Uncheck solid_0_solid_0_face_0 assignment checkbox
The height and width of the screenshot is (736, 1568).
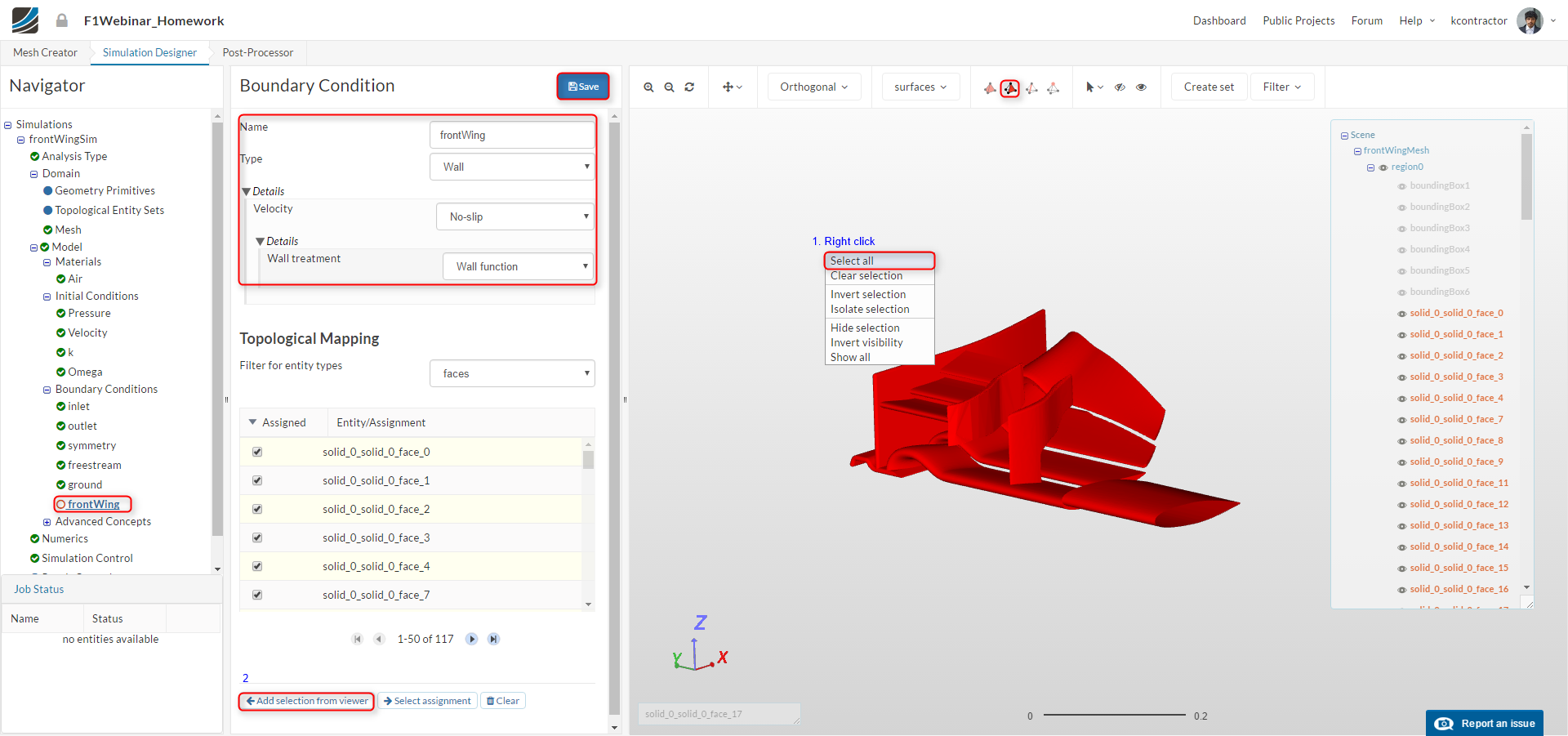point(257,452)
